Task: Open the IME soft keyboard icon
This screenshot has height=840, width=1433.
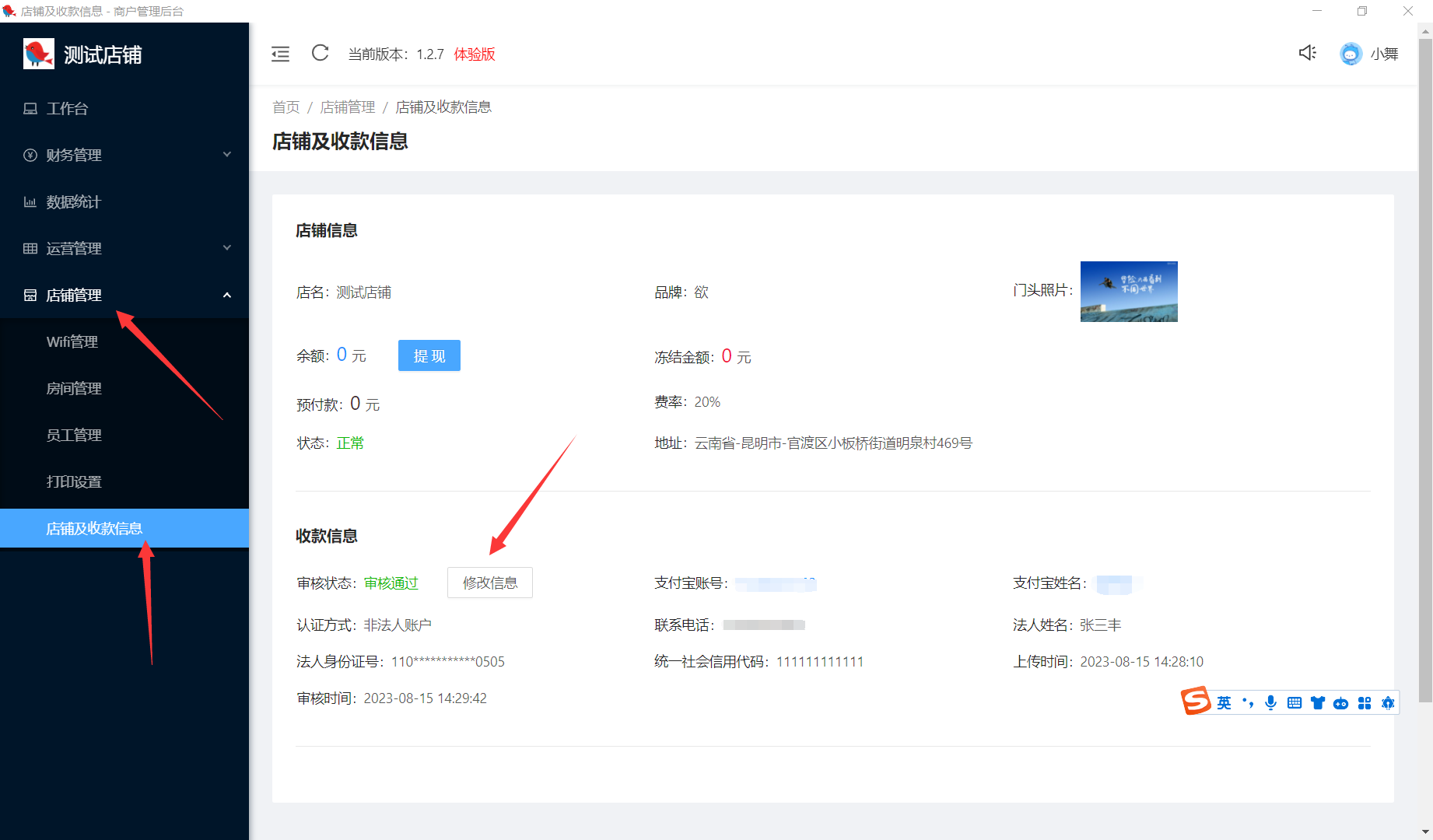Action: [1295, 703]
